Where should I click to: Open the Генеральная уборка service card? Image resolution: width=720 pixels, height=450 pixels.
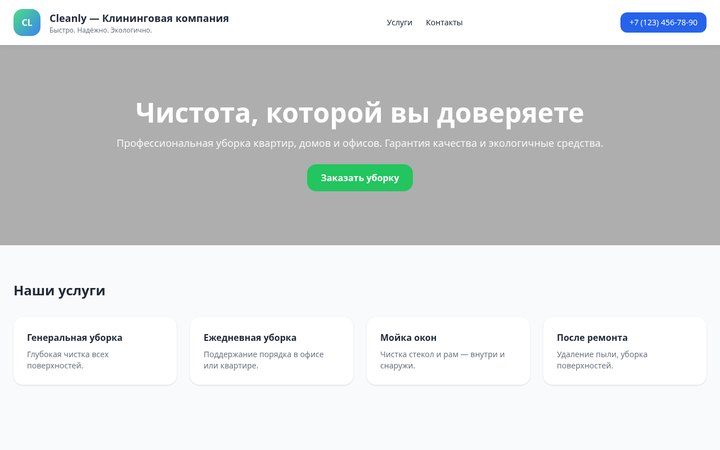(x=95, y=351)
